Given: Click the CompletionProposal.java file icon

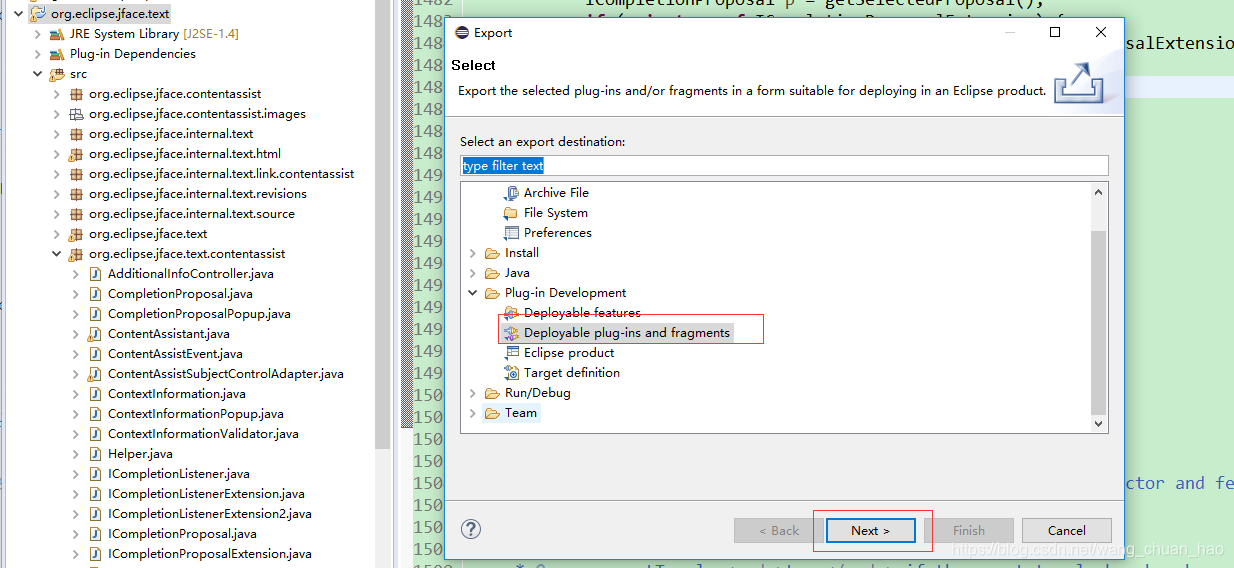Looking at the screenshot, I should click(x=95, y=294).
